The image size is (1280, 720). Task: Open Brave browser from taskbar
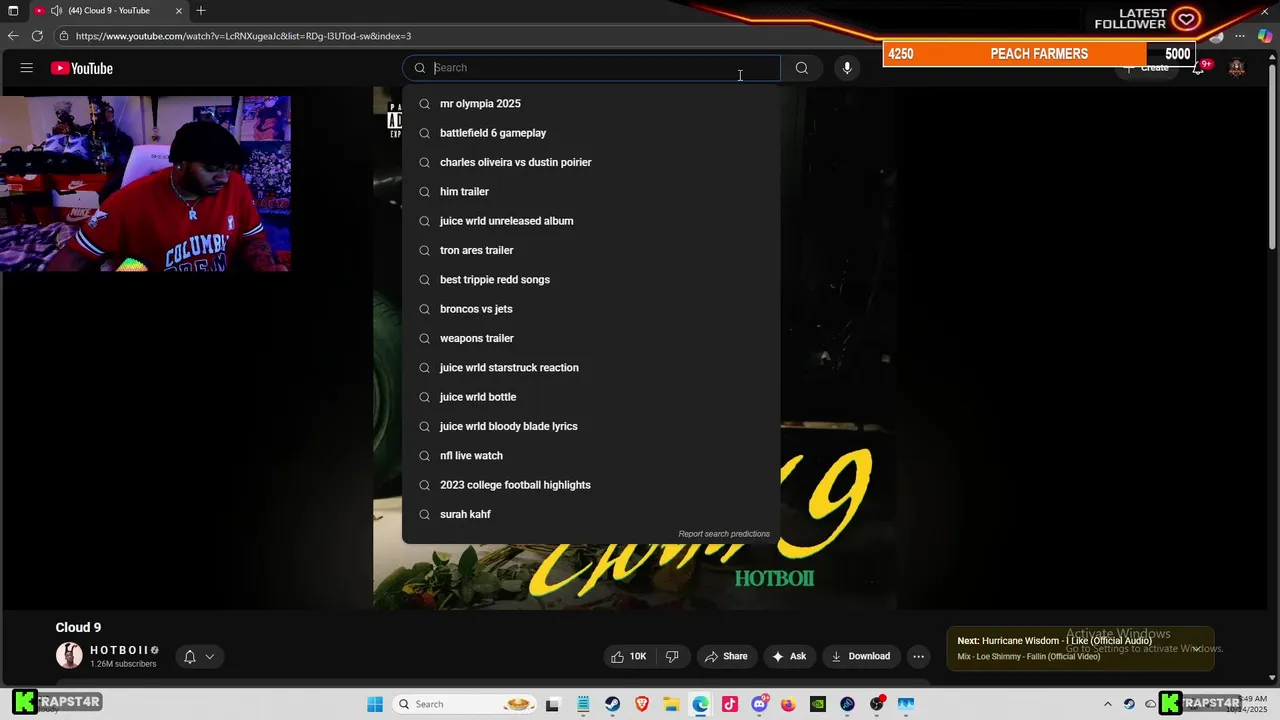[x=642, y=704]
